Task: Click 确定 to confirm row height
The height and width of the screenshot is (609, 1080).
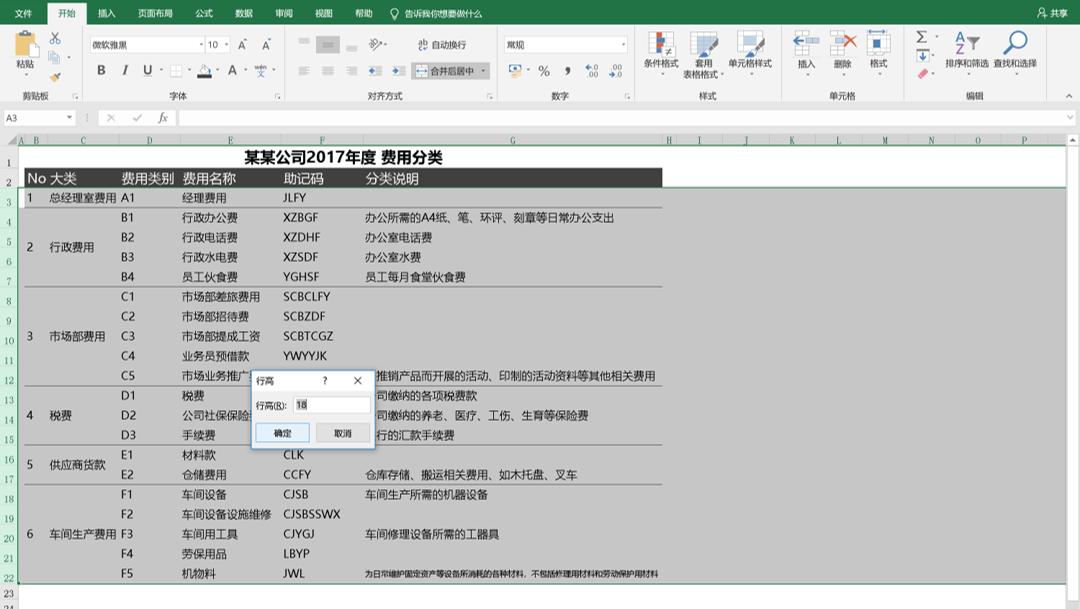Action: [x=283, y=432]
